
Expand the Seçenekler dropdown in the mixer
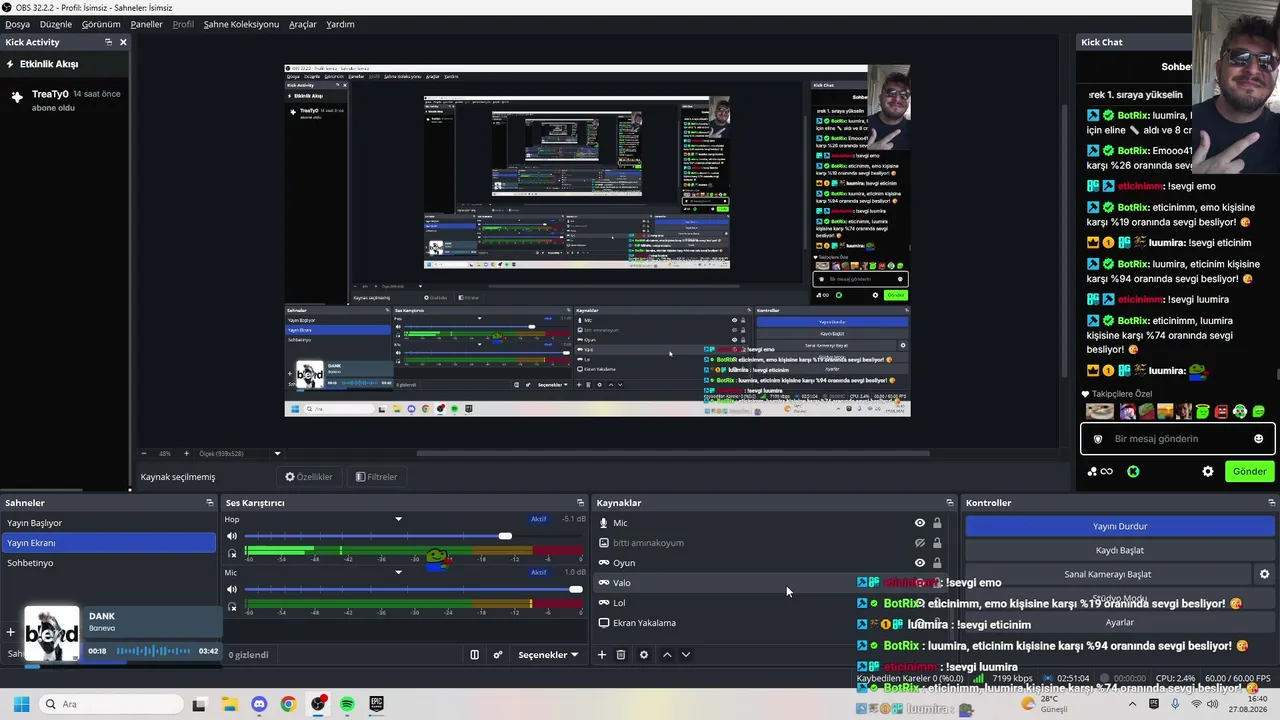point(548,655)
